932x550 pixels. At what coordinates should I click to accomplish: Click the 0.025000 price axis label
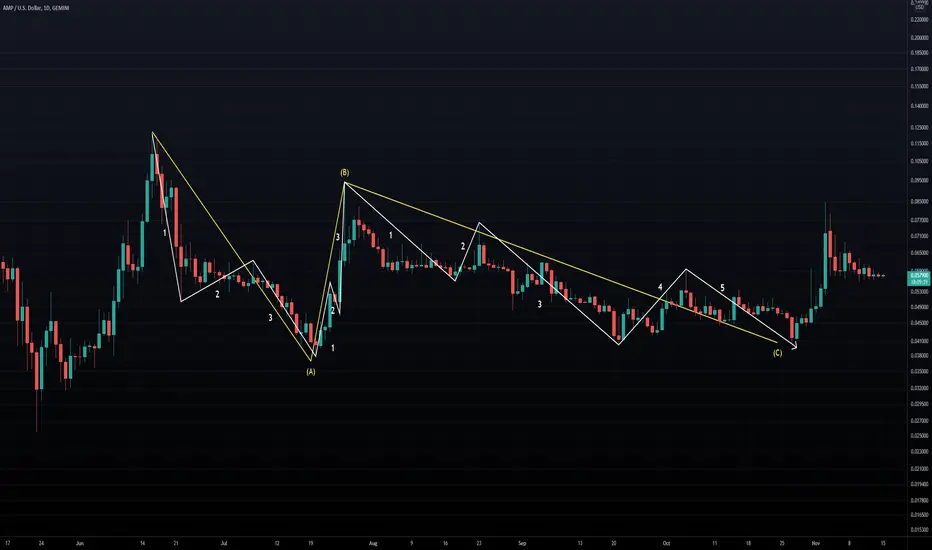(920, 435)
